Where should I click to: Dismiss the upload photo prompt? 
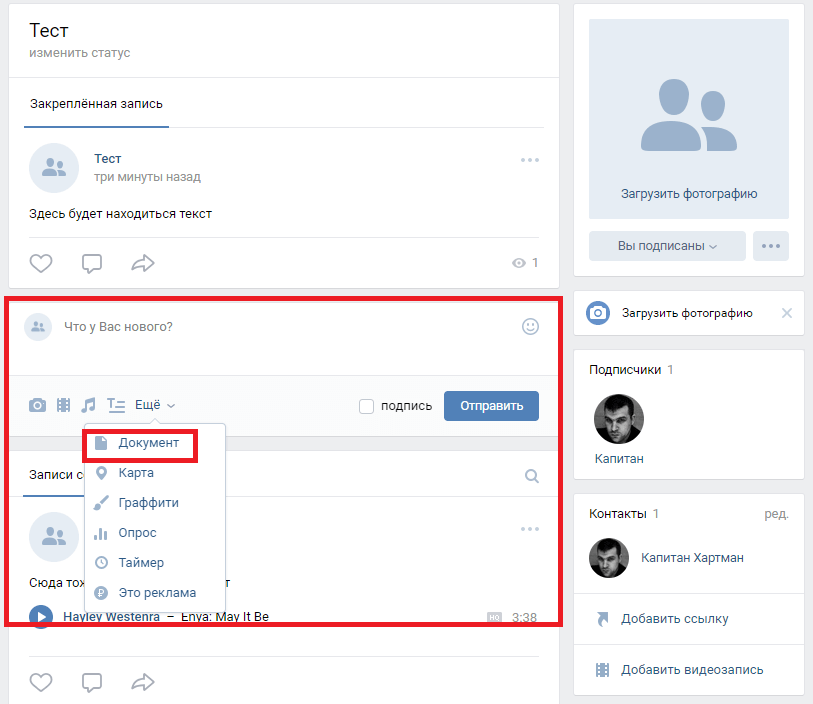(x=787, y=313)
